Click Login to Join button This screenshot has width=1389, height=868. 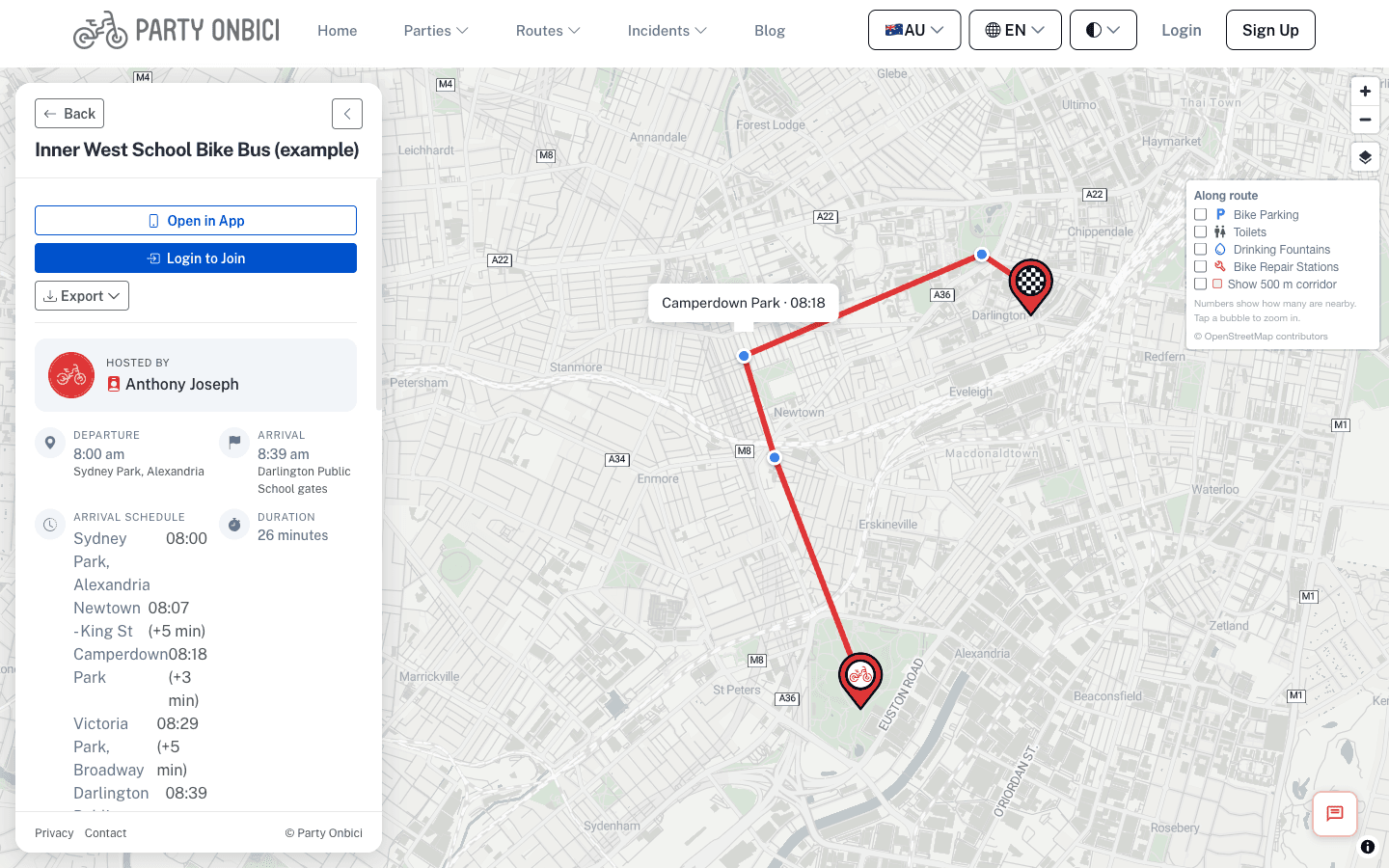[196, 258]
